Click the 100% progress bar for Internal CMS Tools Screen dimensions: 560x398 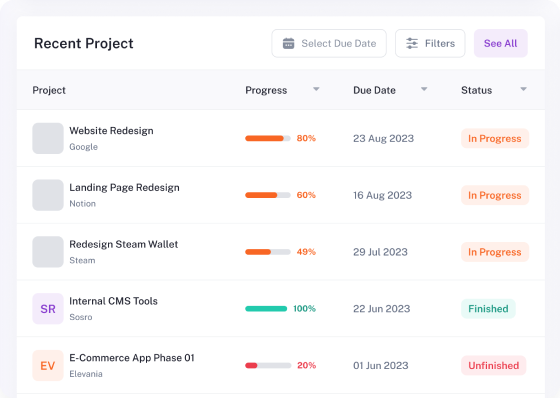click(x=266, y=309)
